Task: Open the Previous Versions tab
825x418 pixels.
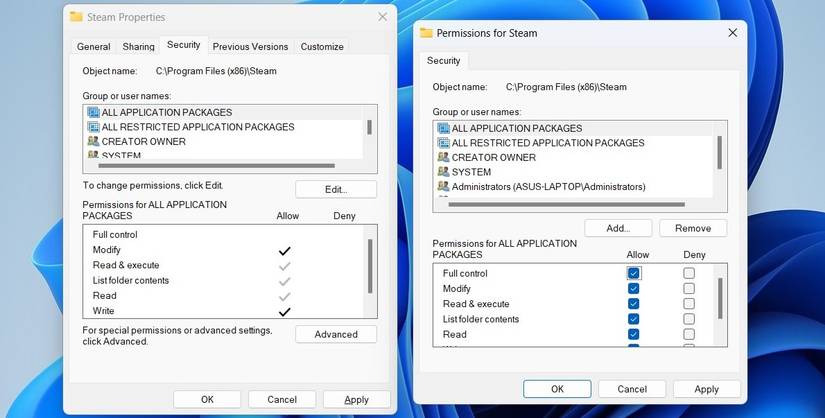Action: 250,46
